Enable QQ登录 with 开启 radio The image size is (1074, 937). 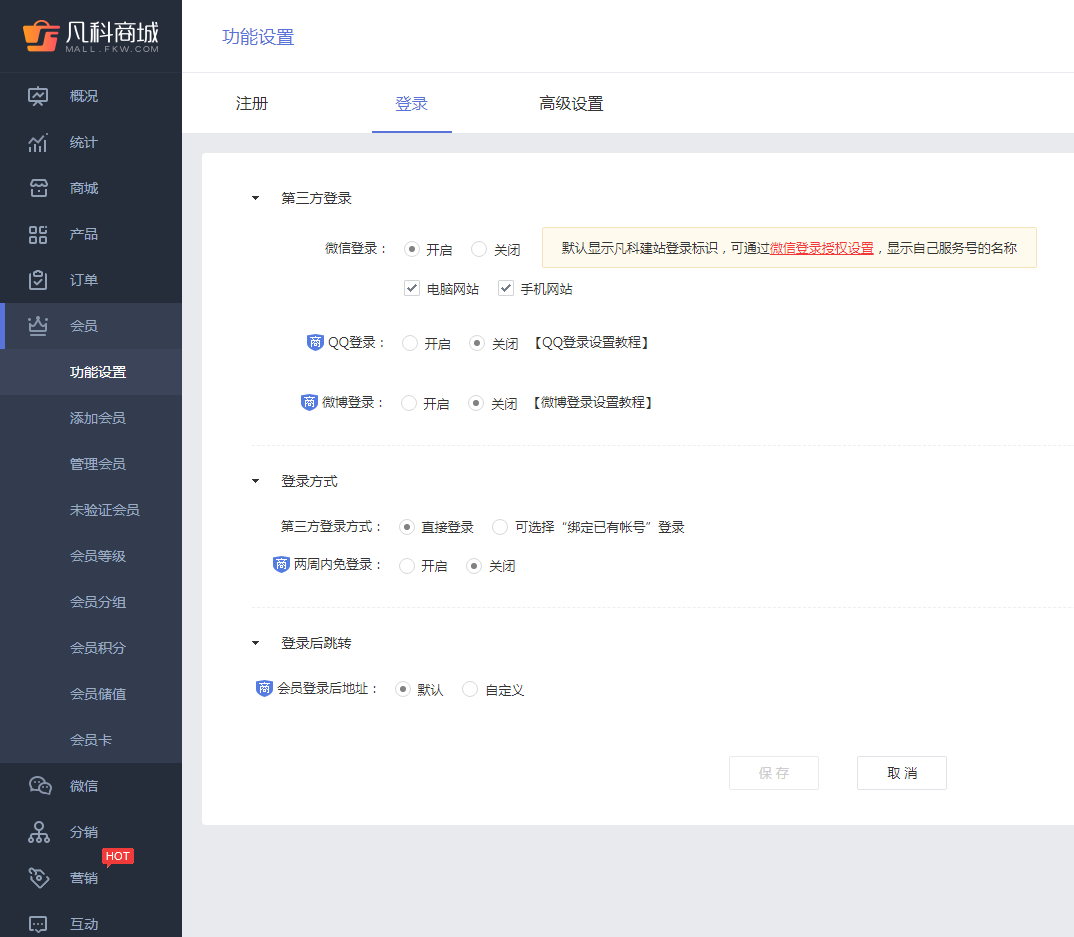click(x=410, y=343)
